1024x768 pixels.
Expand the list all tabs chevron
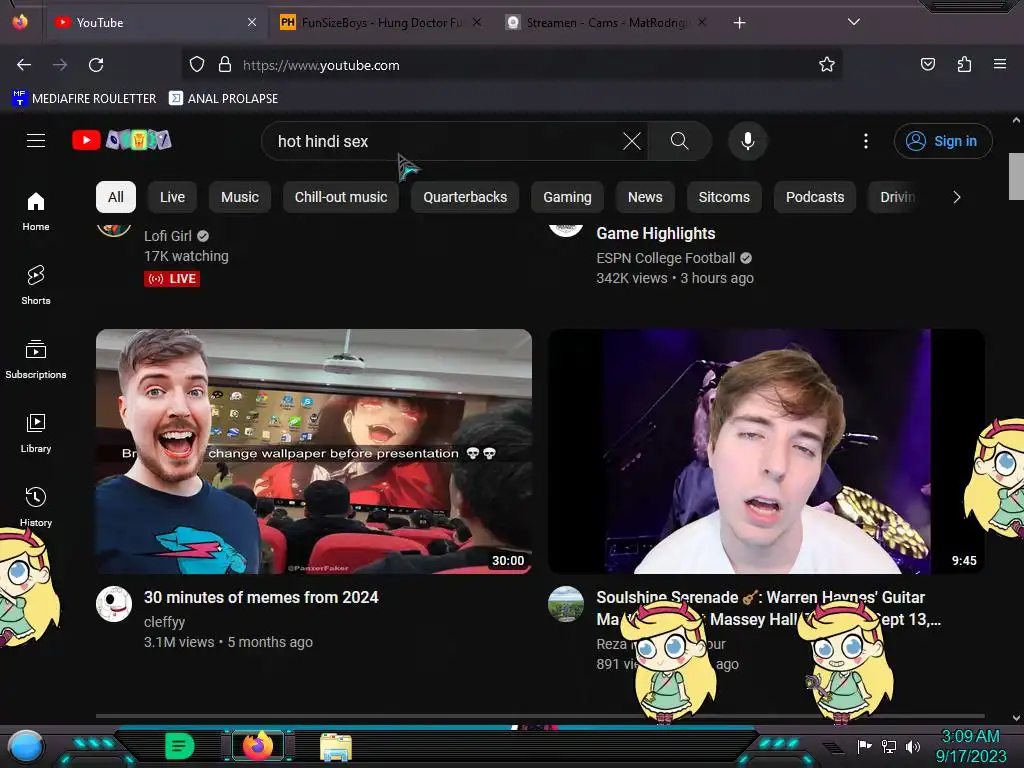tap(854, 22)
